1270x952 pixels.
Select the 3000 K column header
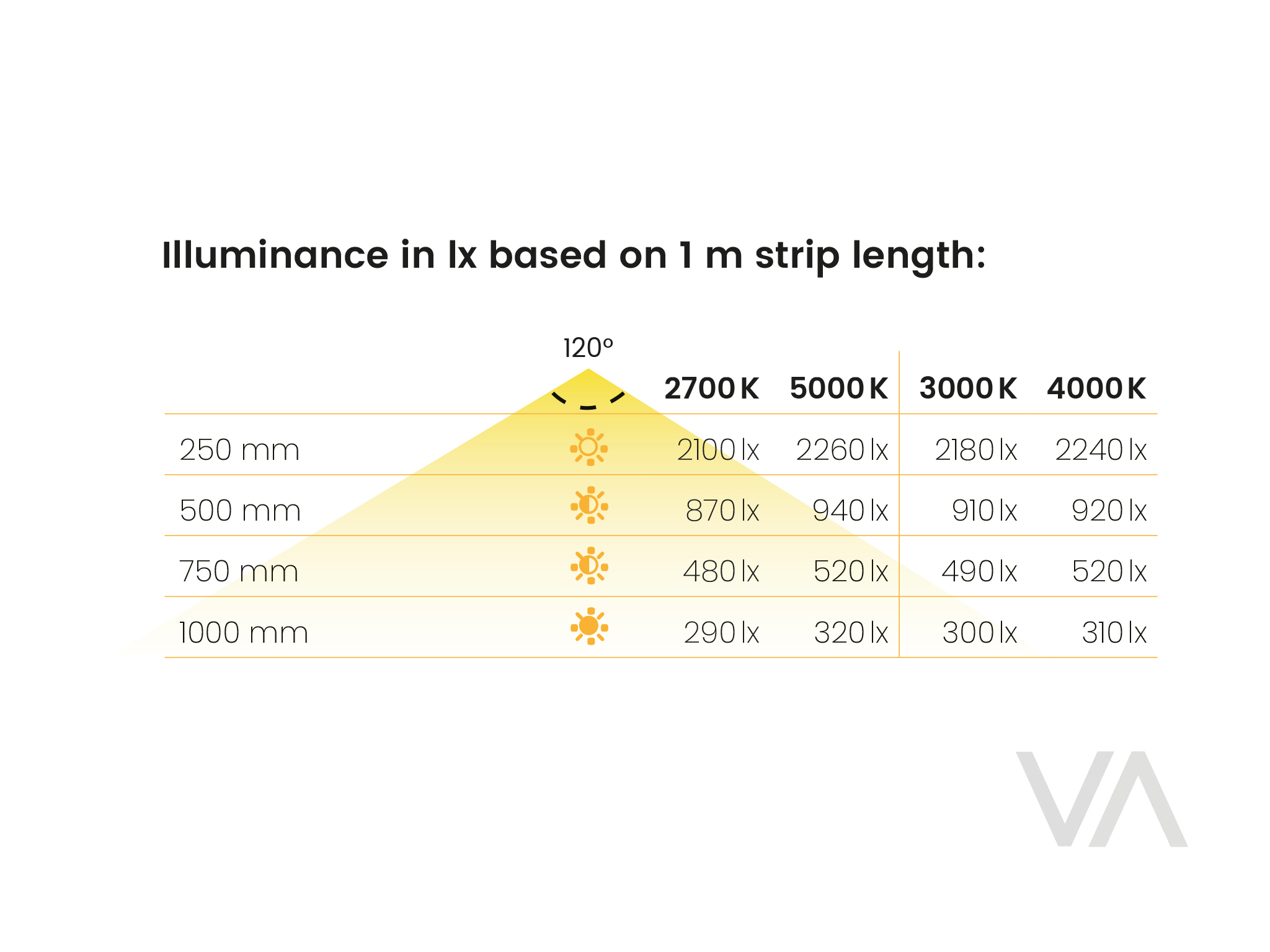click(x=967, y=389)
